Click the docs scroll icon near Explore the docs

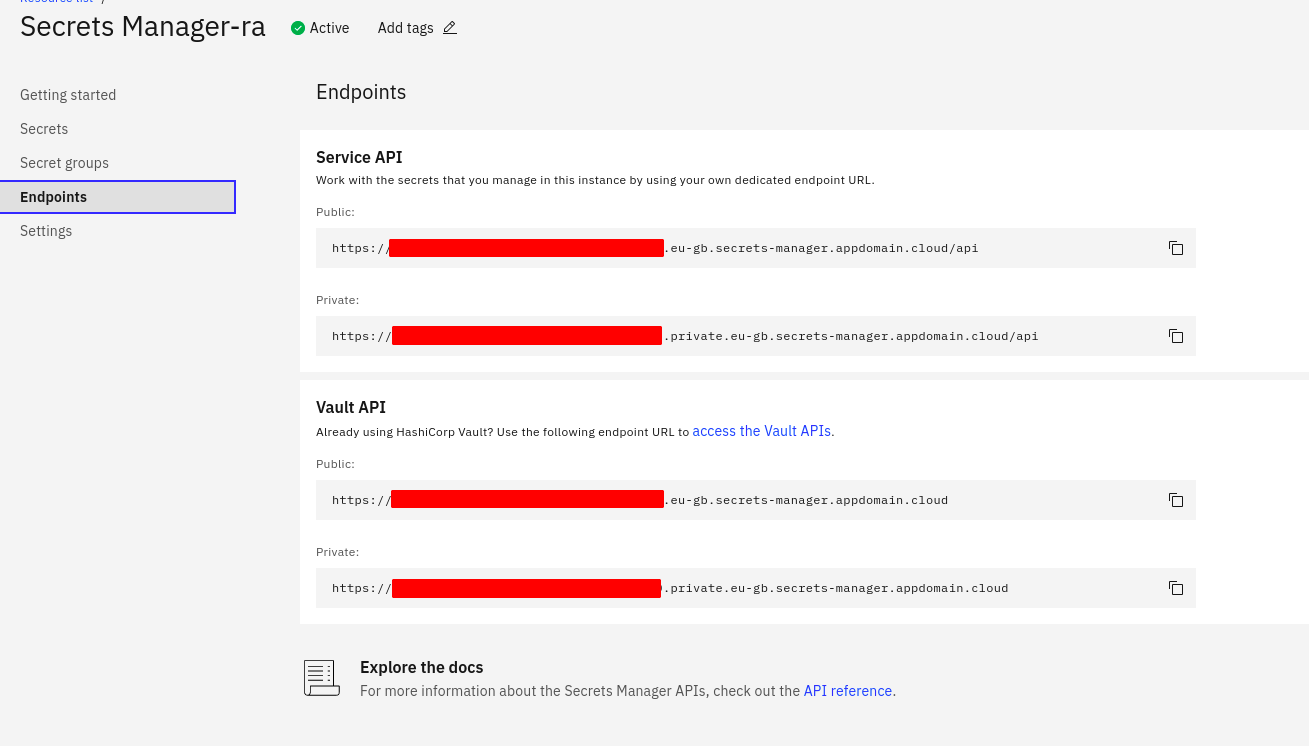pos(321,678)
